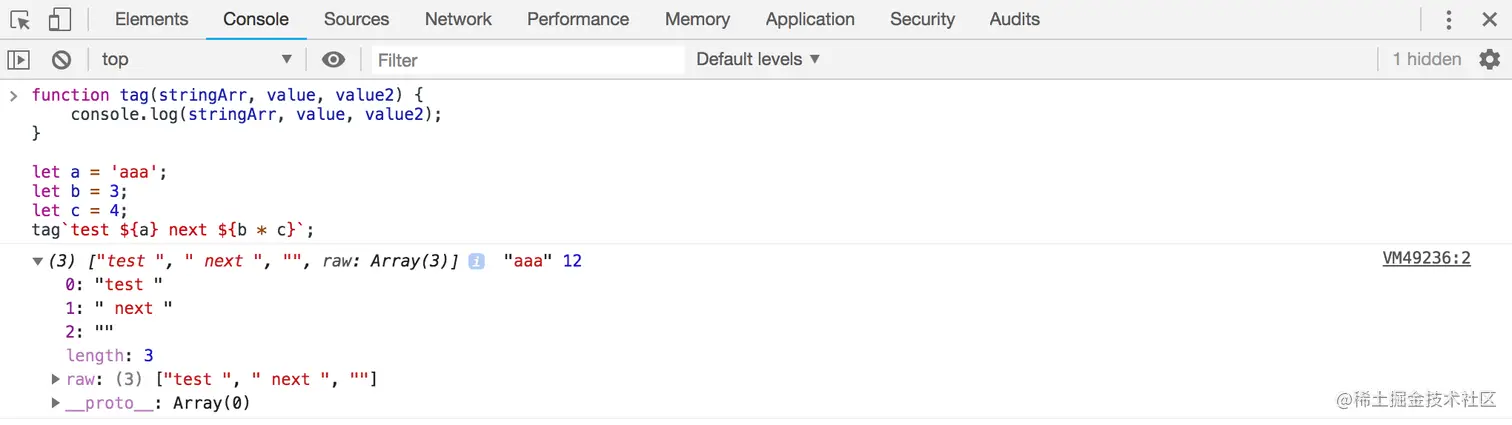Toggle the live expression eye icon
Image resolution: width=1512 pixels, height=425 pixels.
[333, 60]
